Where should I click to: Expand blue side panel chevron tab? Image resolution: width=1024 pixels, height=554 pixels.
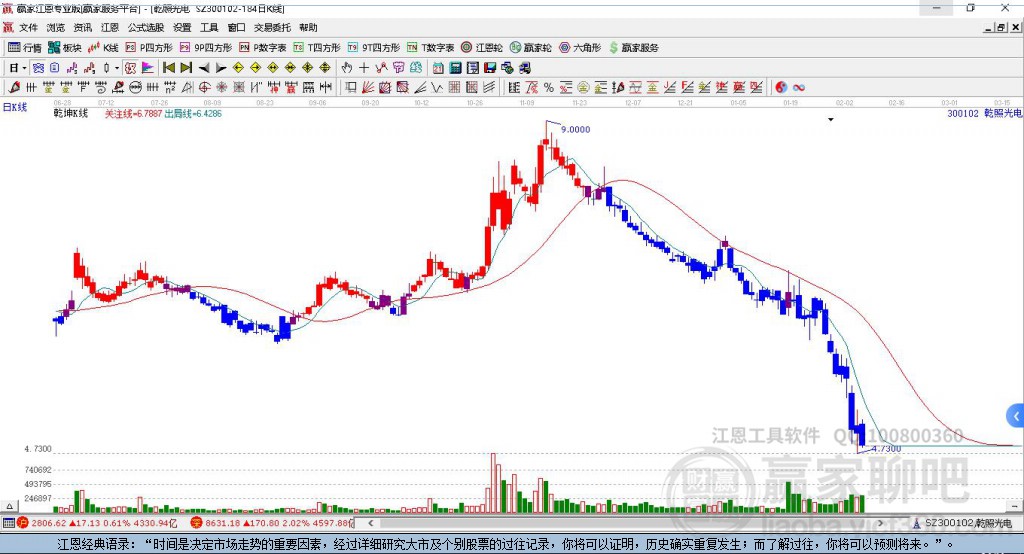click(x=1016, y=416)
